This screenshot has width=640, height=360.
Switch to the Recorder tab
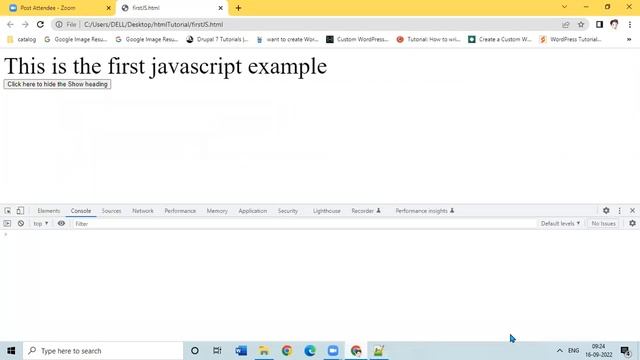point(366,211)
